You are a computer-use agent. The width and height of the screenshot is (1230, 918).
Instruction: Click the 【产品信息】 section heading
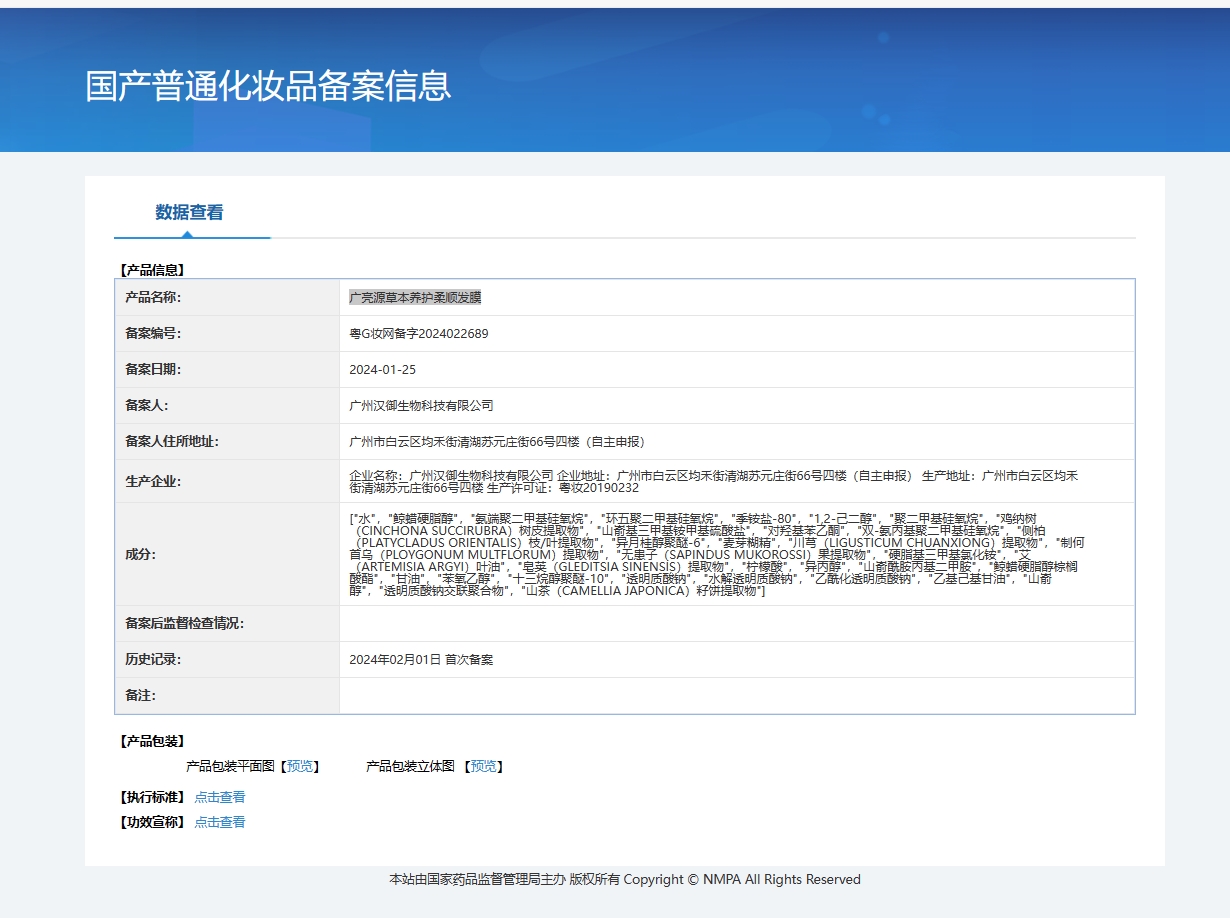[x=152, y=269]
